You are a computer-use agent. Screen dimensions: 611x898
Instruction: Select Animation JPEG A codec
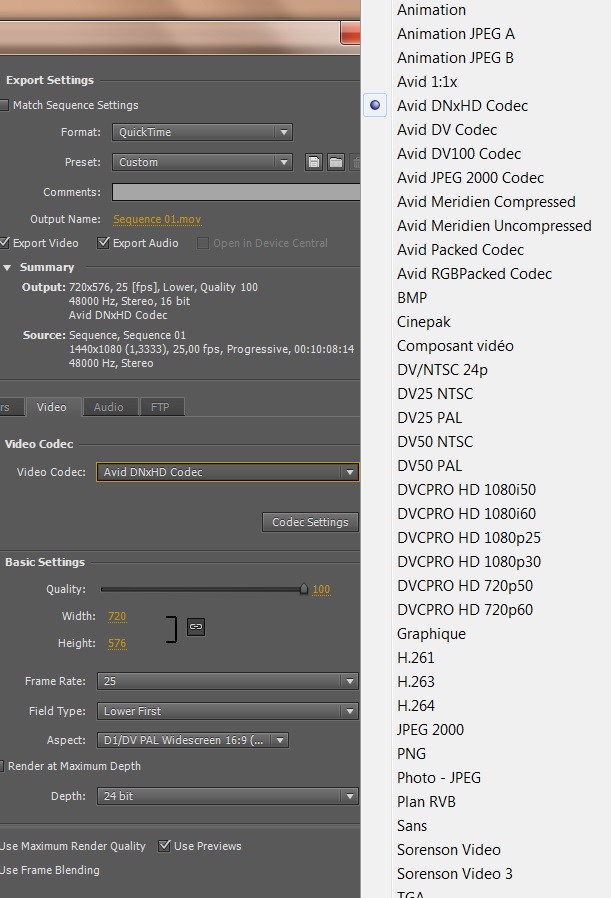click(x=456, y=34)
